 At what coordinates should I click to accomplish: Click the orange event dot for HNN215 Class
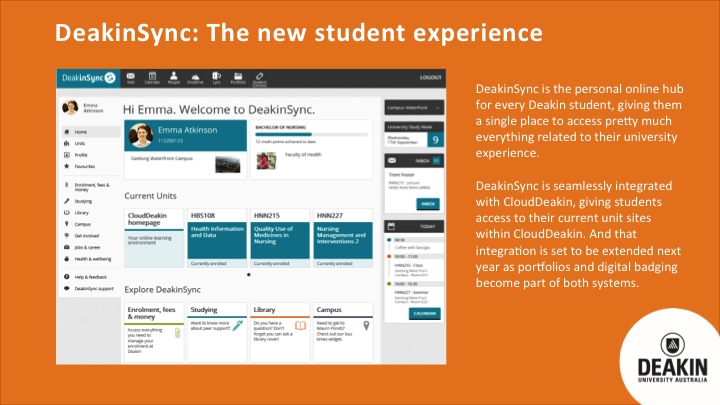pyautogui.click(x=389, y=256)
